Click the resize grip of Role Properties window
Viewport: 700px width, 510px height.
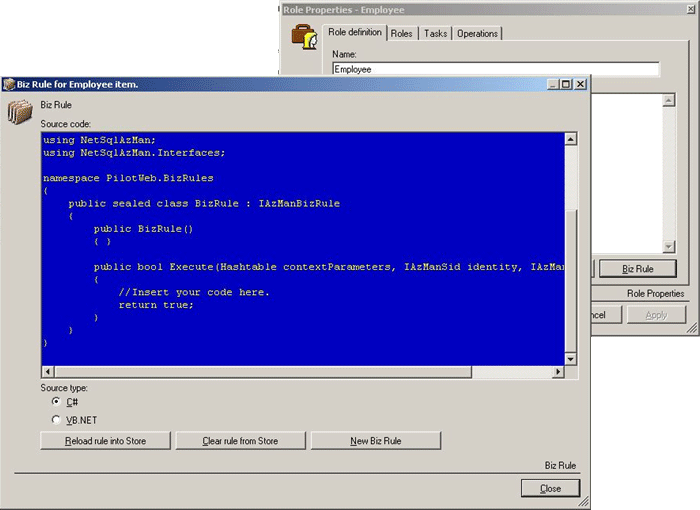point(692,328)
